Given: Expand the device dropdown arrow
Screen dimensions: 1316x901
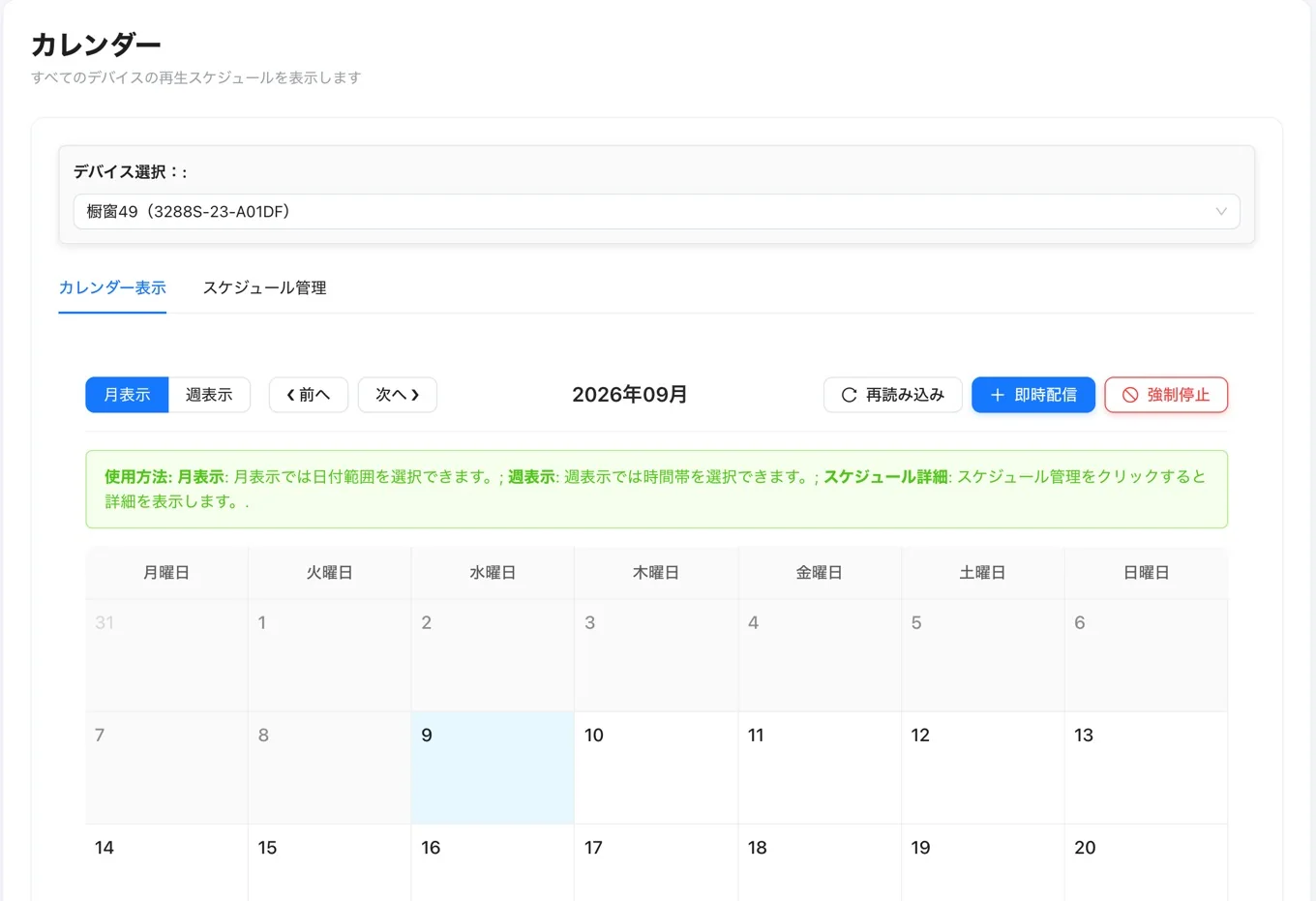Looking at the screenshot, I should pyautogui.click(x=1221, y=212).
